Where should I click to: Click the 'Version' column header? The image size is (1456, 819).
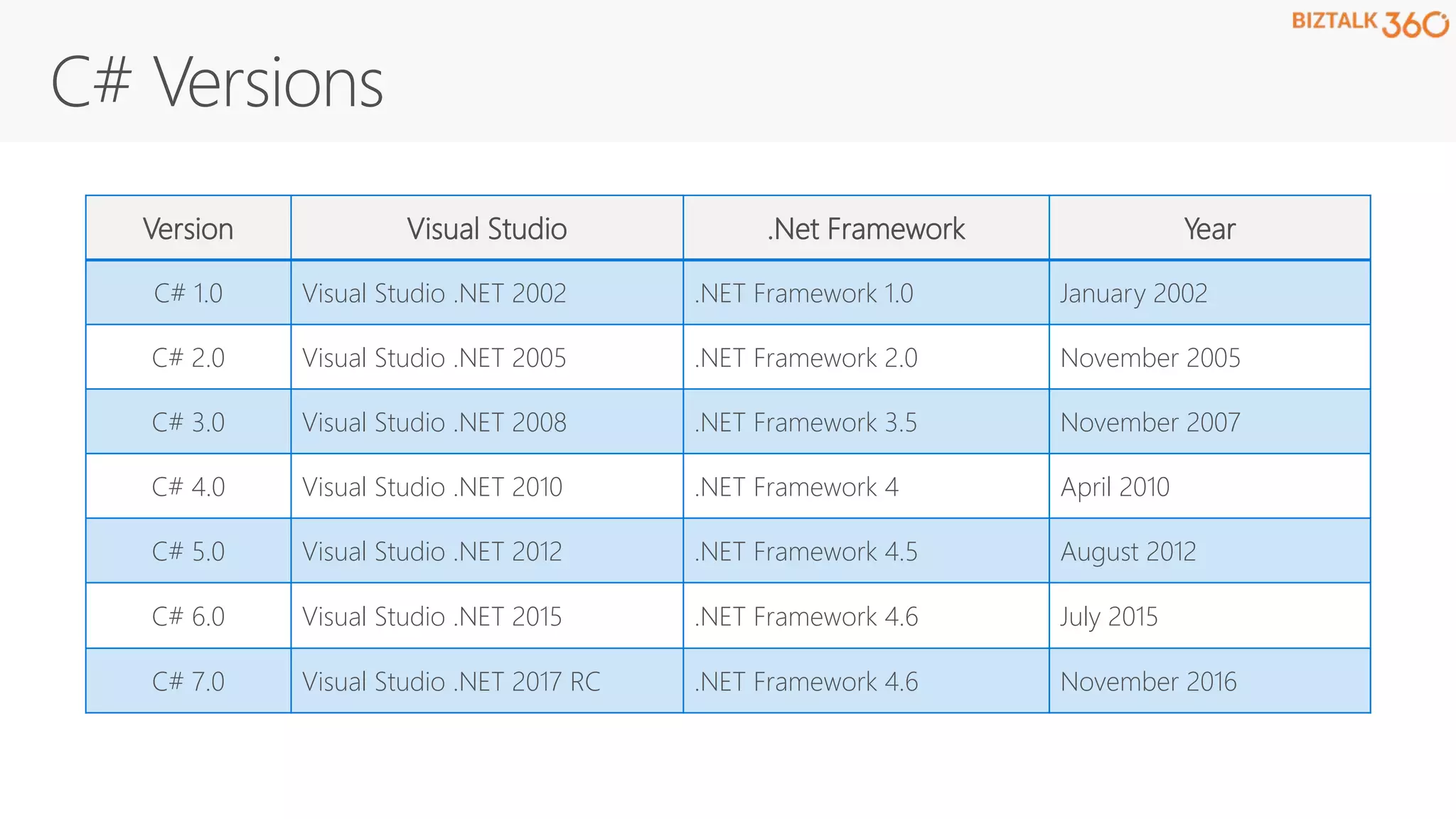tap(188, 228)
